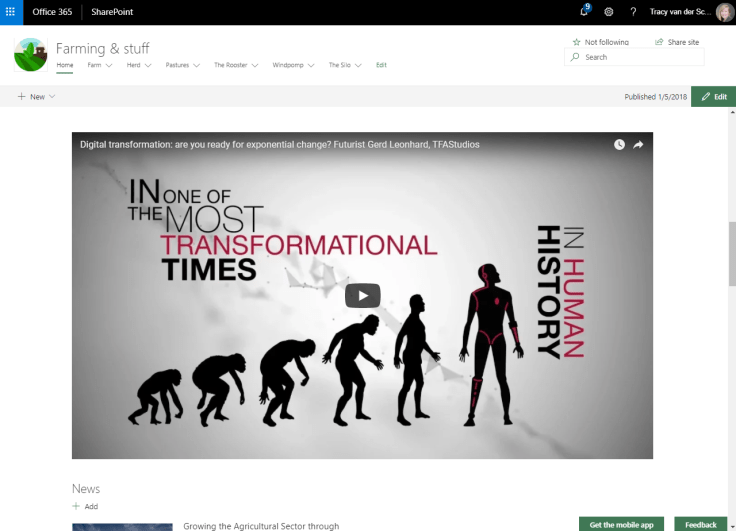This screenshot has width=736, height=531.
Task: Open Tracy's profile picture menu
Action: tap(723, 12)
